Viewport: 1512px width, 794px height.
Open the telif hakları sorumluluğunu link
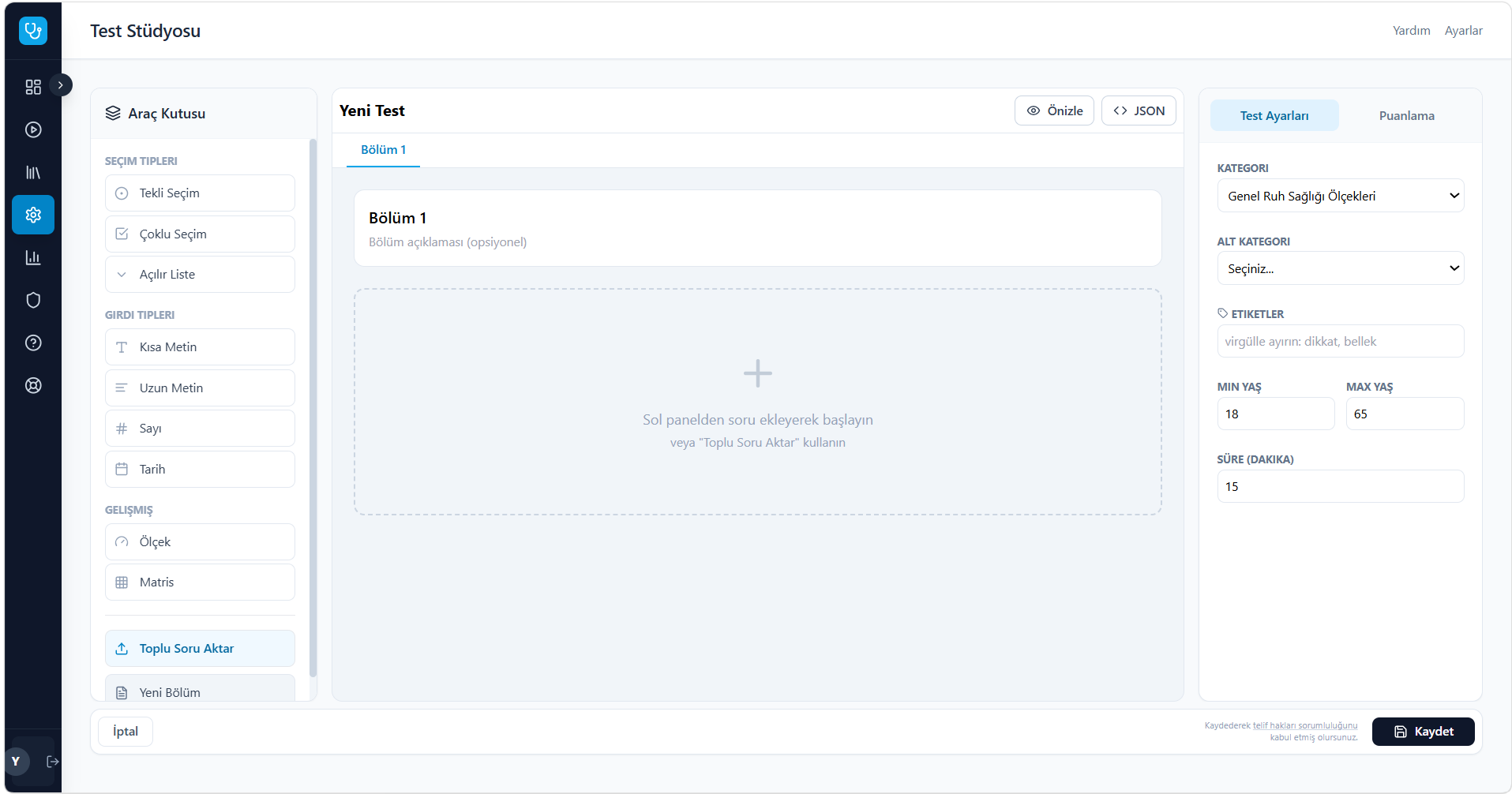(1305, 725)
